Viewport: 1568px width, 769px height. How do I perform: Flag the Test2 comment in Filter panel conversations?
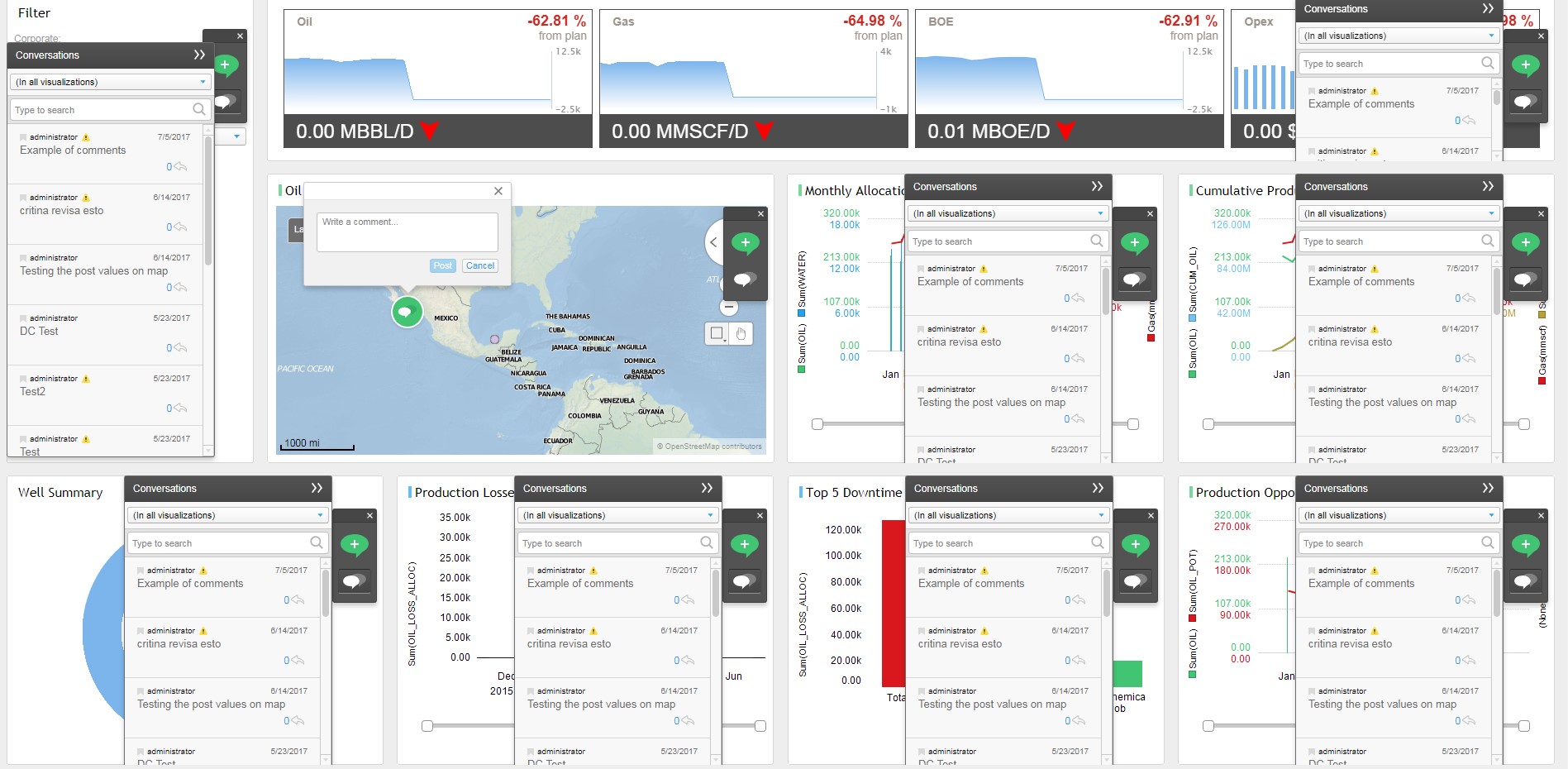pyautogui.click(x=23, y=379)
